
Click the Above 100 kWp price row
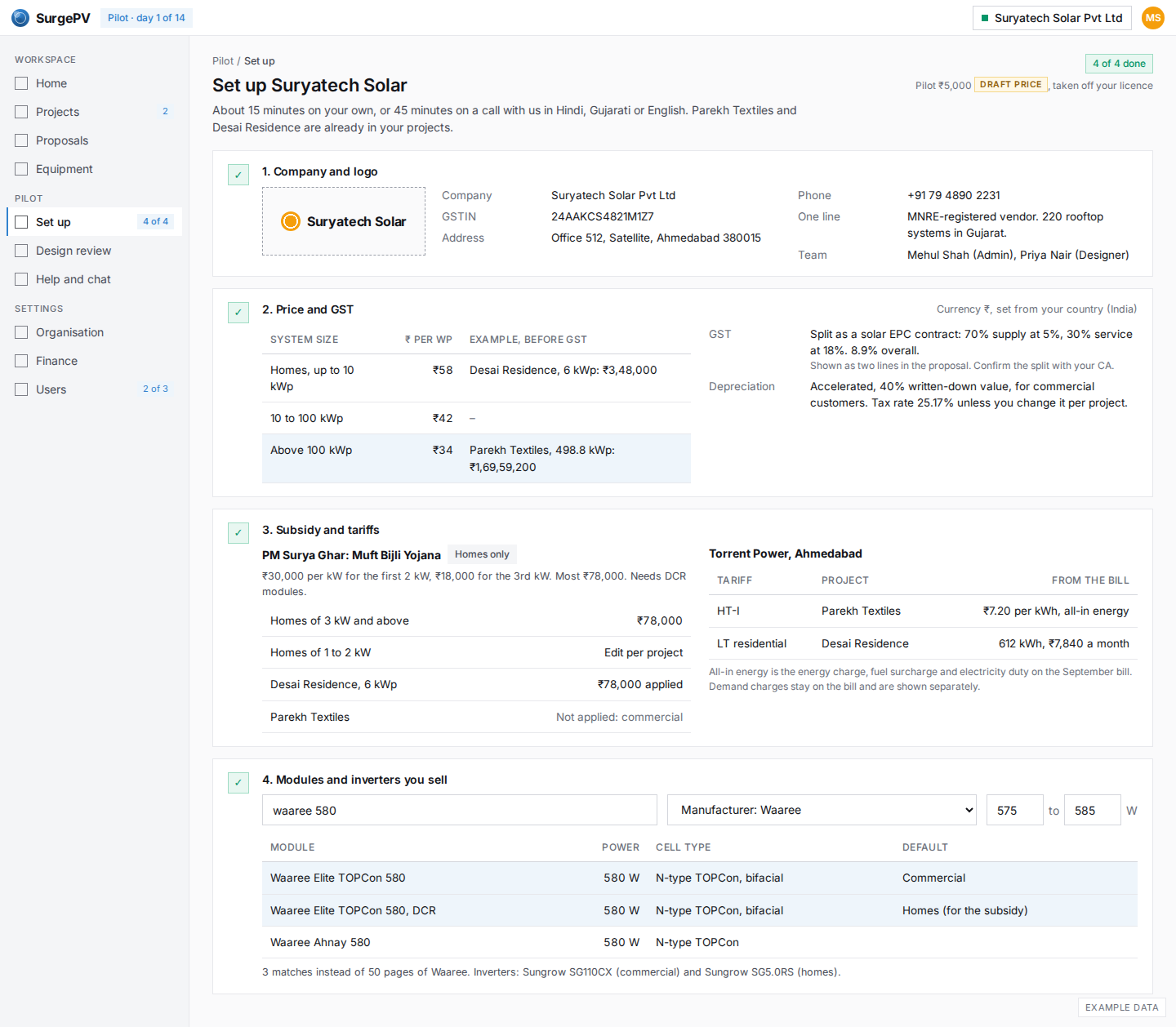click(x=476, y=459)
